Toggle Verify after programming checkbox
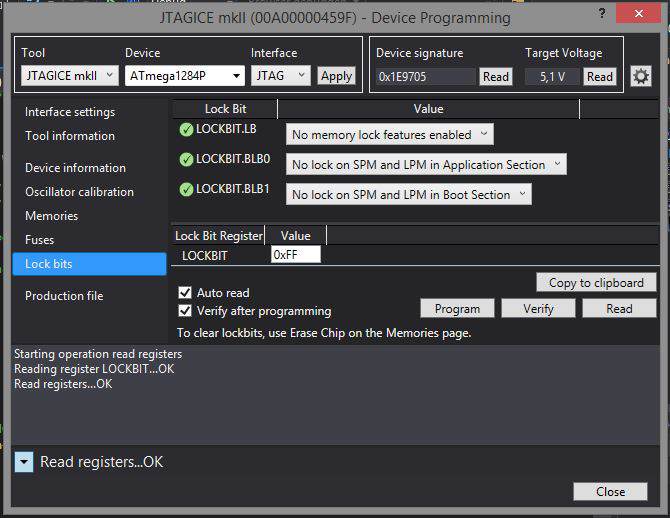670x518 pixels. click(185, 311)
